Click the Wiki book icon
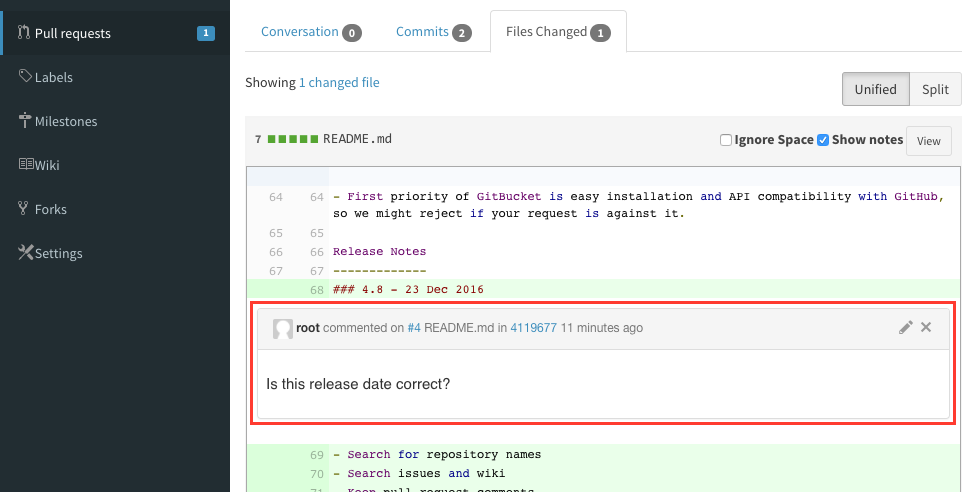 point(26,164)
